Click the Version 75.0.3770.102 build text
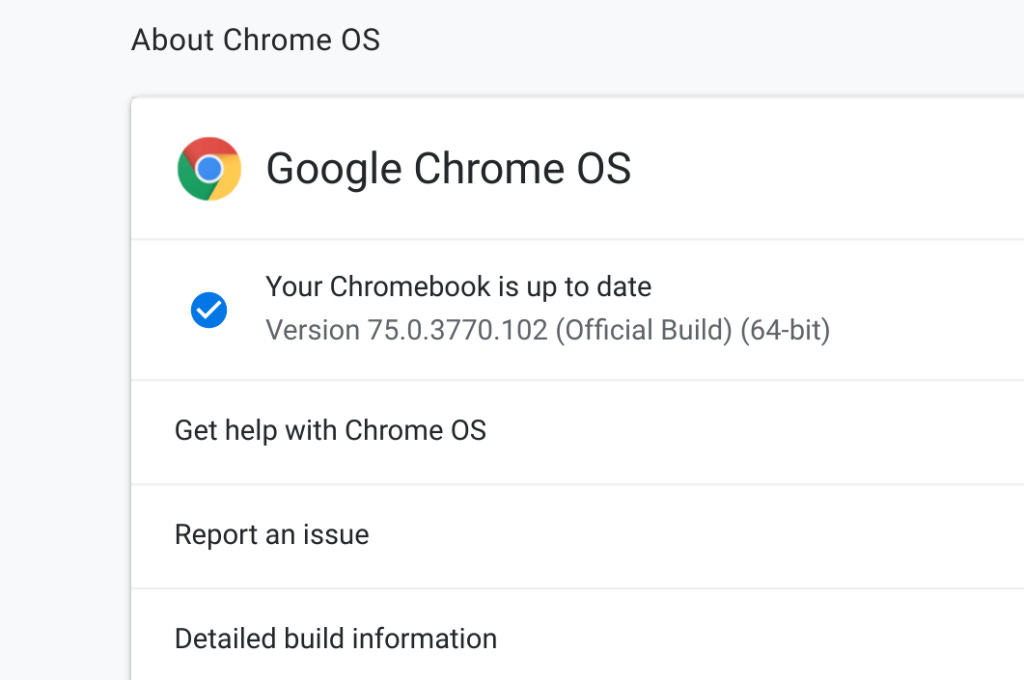The image size is (1024, 680). 547,330
